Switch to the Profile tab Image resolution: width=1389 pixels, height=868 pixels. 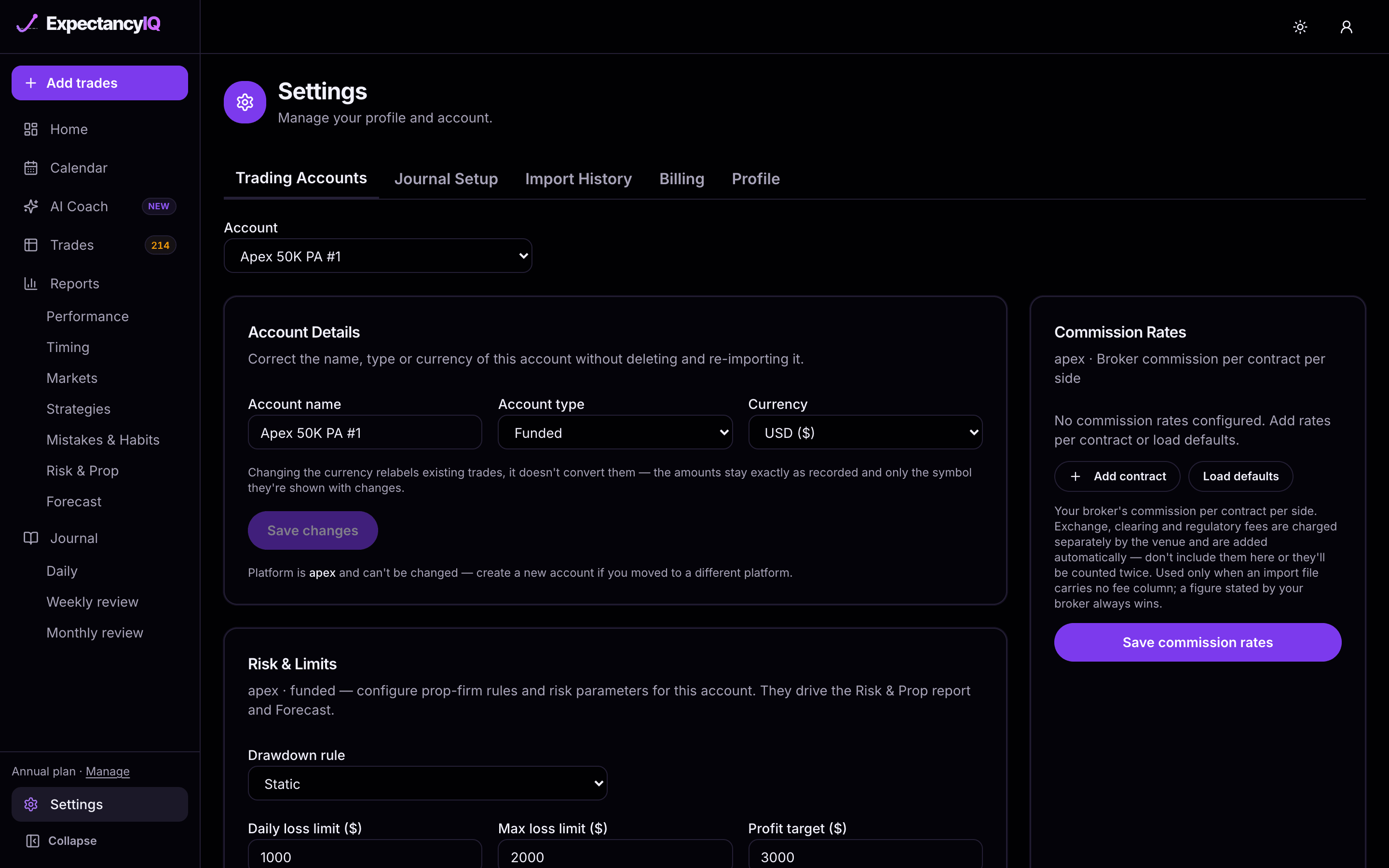(756, 179)
